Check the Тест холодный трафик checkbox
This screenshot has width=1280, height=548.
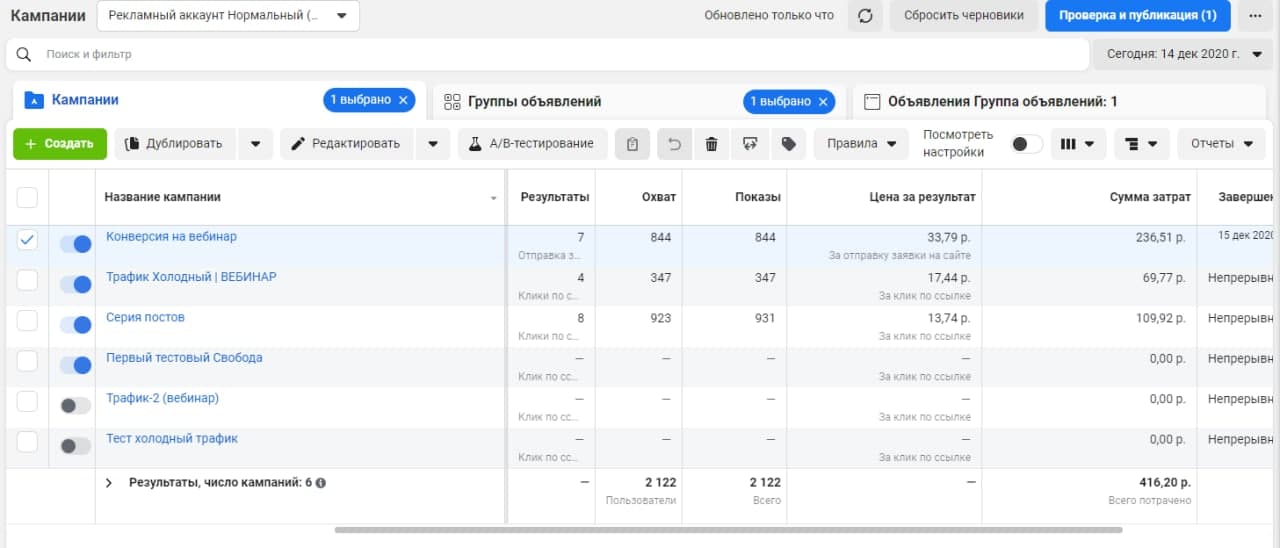click(27, 441)
